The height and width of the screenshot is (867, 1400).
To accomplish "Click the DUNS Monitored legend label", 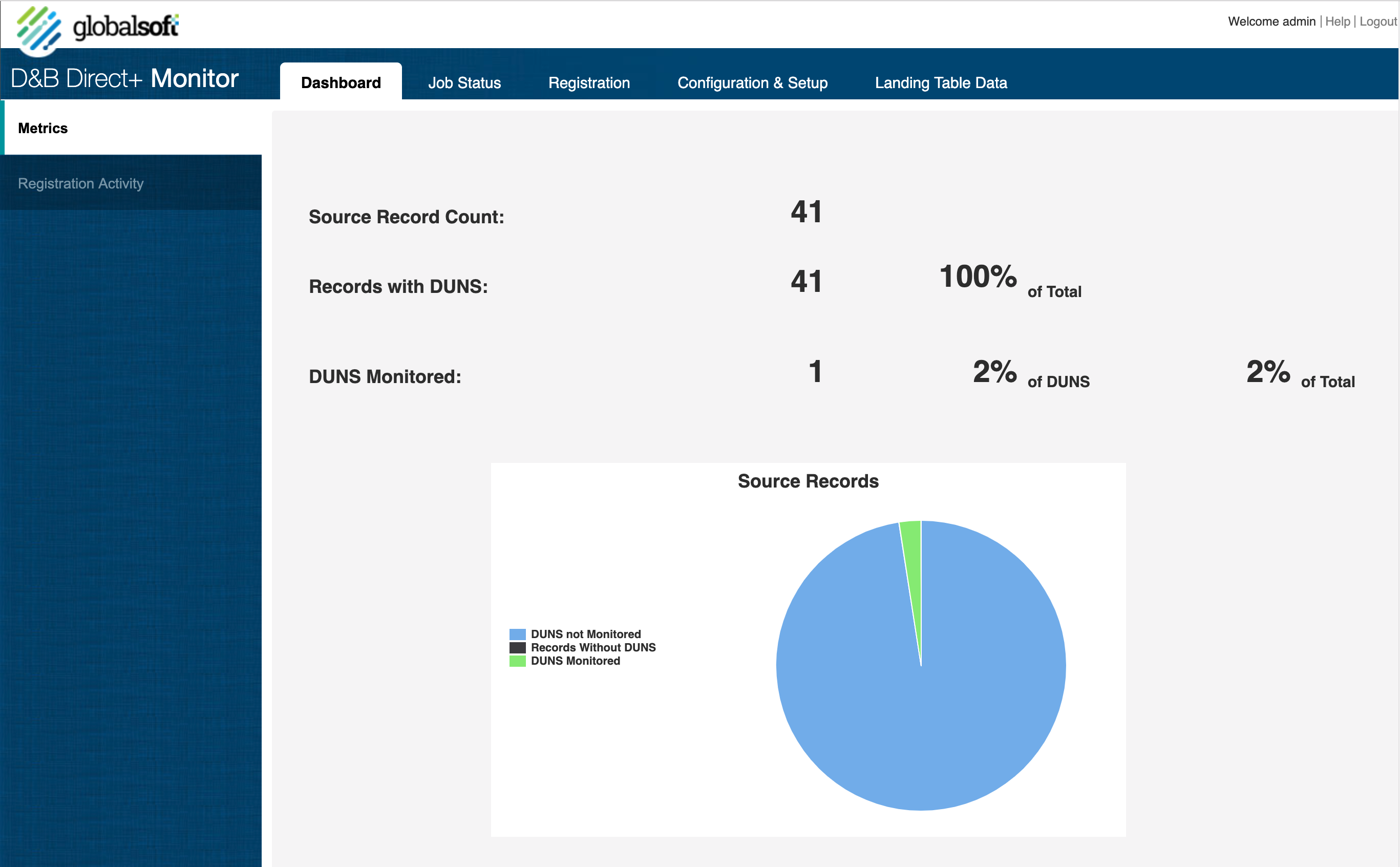I will (x=576, y=661).
